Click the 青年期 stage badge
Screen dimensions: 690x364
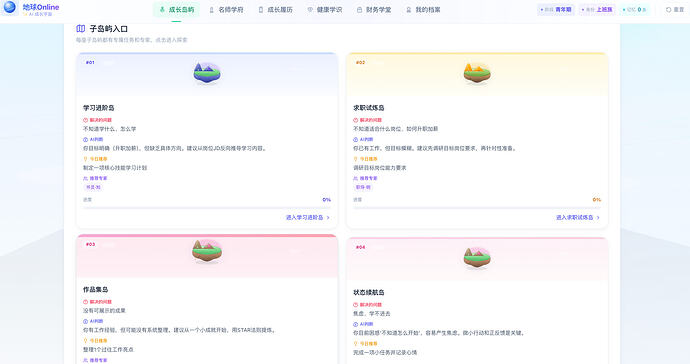click(x=556, y=10)
